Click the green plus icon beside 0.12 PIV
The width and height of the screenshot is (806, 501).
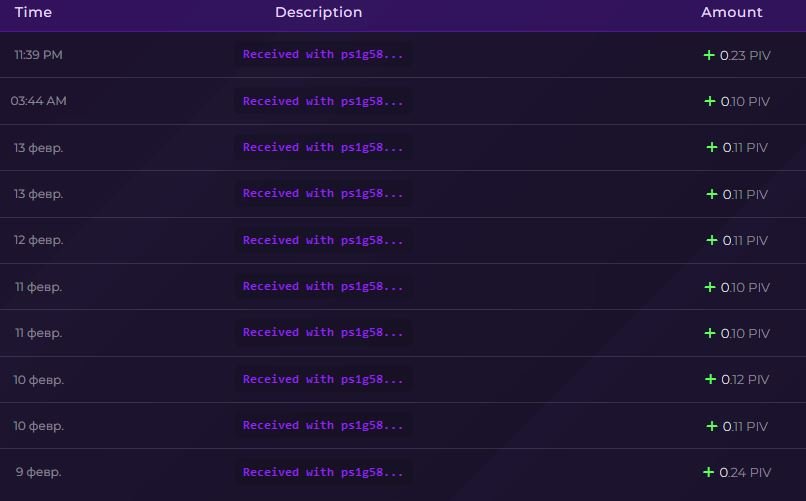pos(710,379)
